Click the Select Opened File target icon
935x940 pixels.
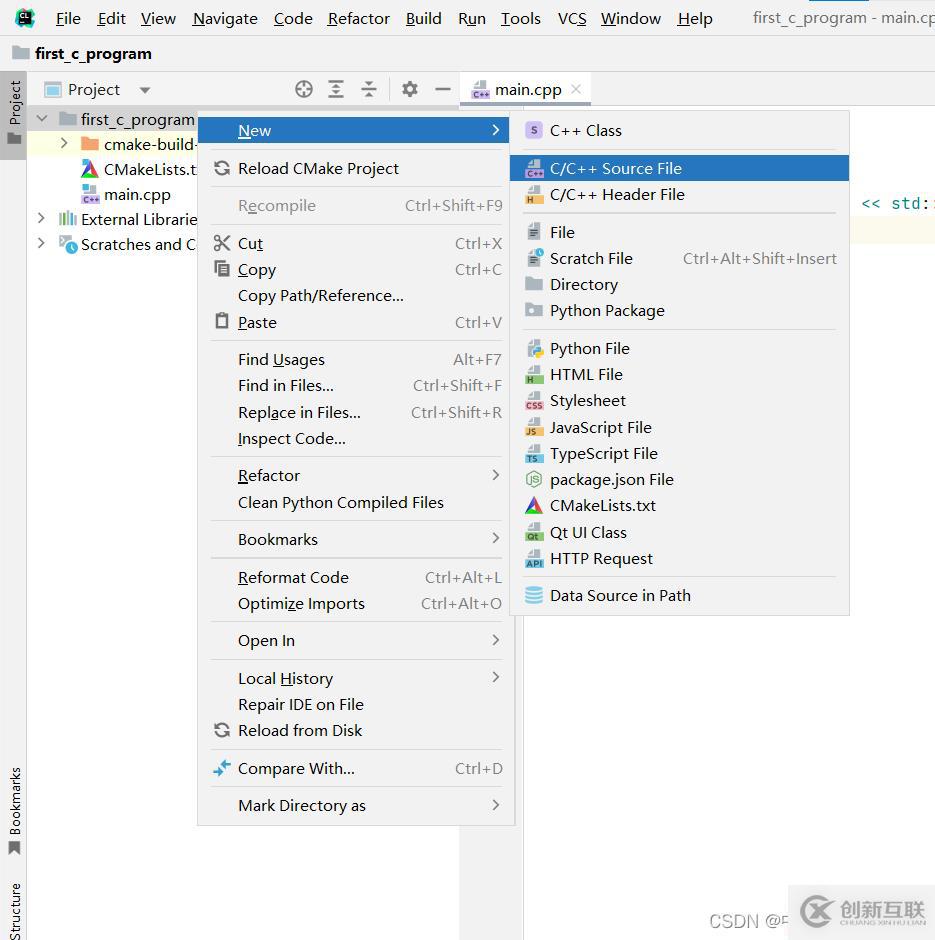click(304, 89)
